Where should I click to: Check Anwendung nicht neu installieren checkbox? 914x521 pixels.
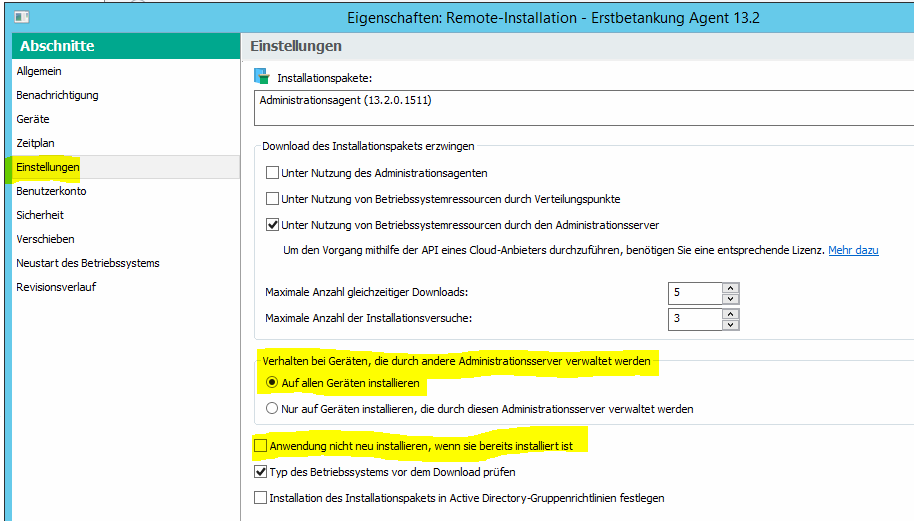[x=261, y=446]
